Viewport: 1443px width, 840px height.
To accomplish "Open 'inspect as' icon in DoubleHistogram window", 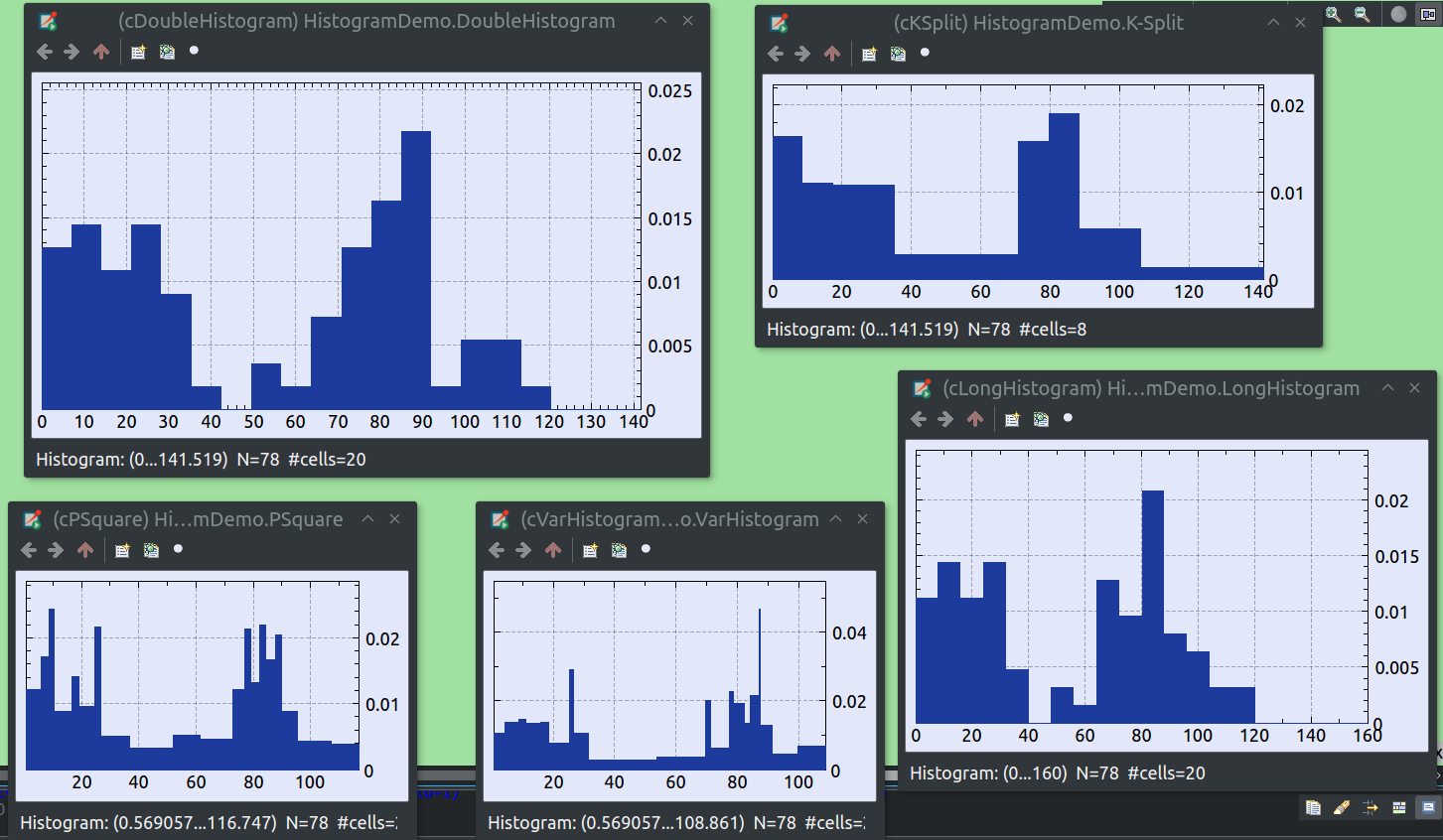I will [138, 52].
